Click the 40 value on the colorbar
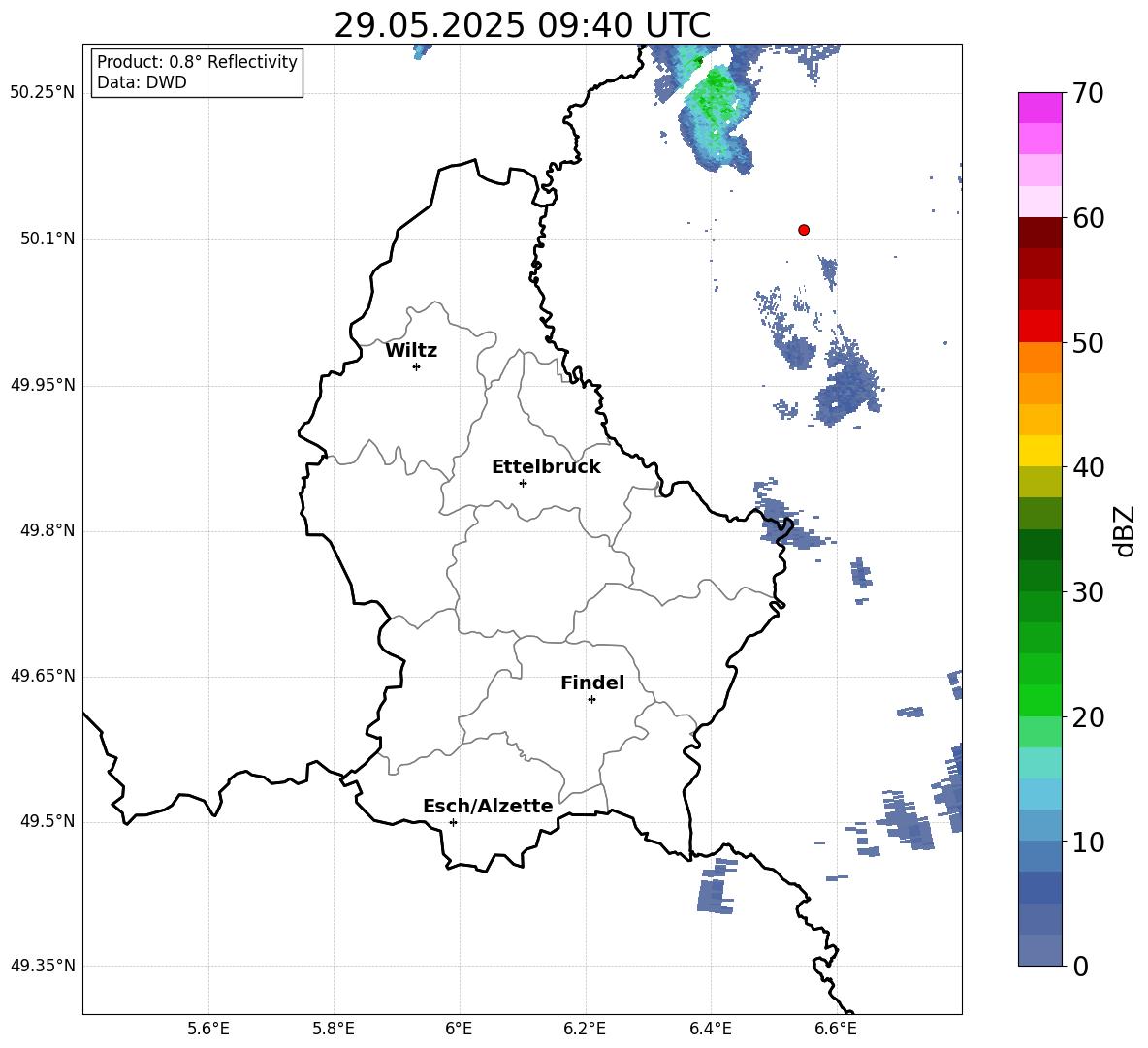This screenshot has height=1048, width=1148. (1087, 467)
